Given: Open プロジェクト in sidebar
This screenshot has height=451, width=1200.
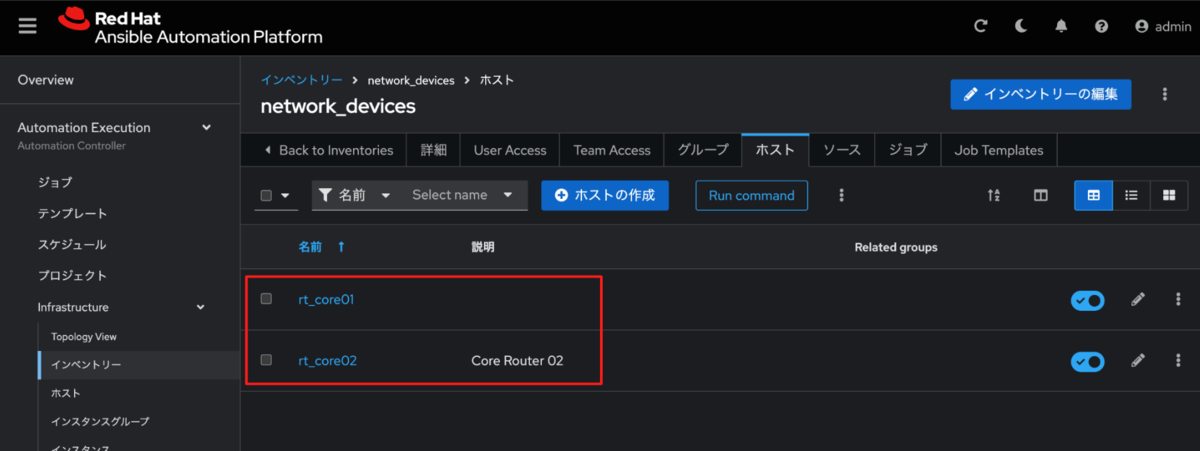Looking at the screenshot, I should click(72, 275).
